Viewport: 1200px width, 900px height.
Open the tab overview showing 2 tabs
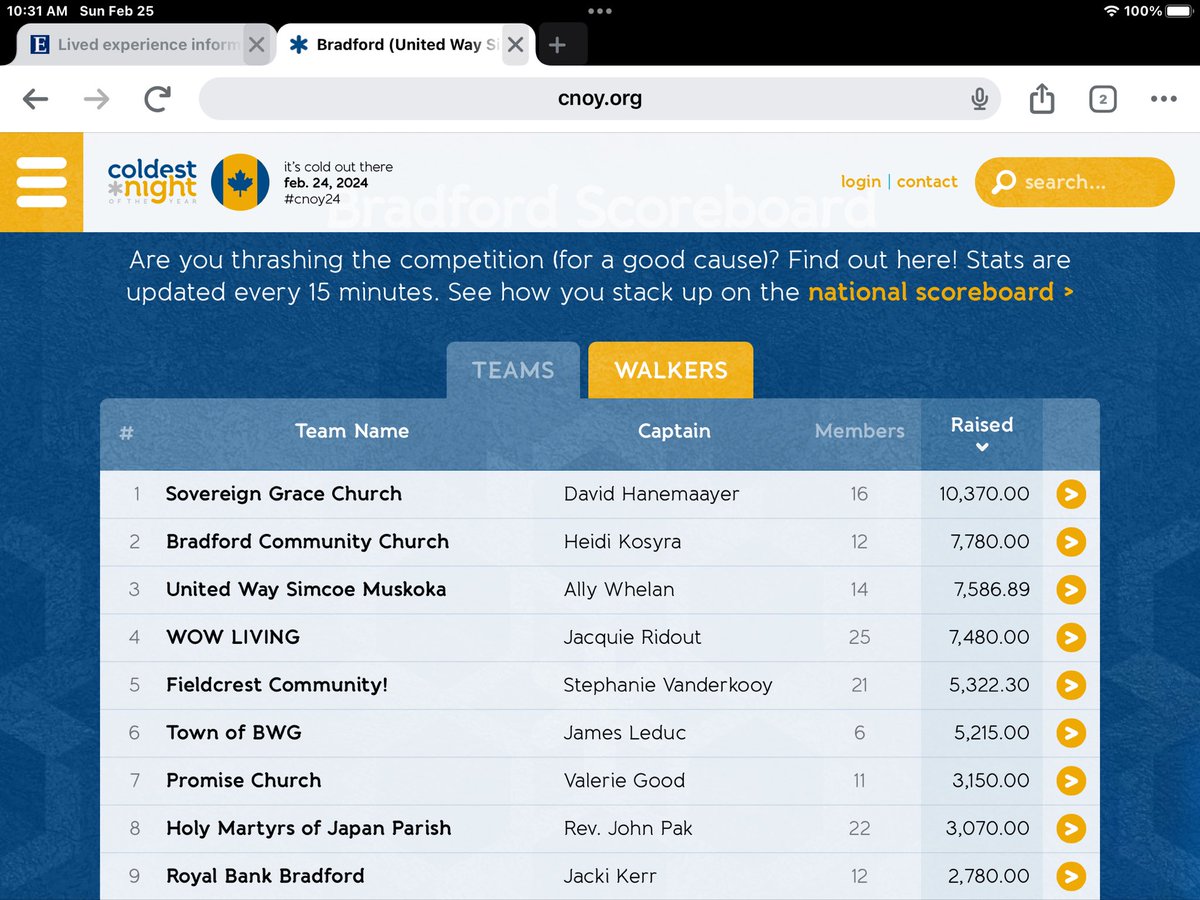coord(1102,99)
